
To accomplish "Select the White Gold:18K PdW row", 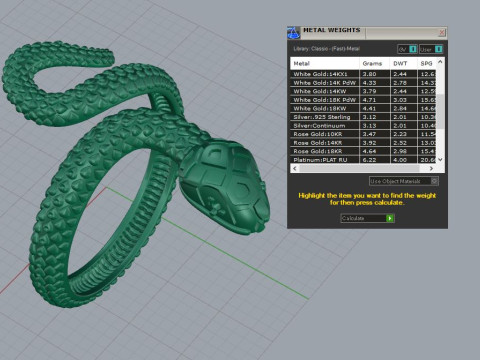I will tap(363, 100).
